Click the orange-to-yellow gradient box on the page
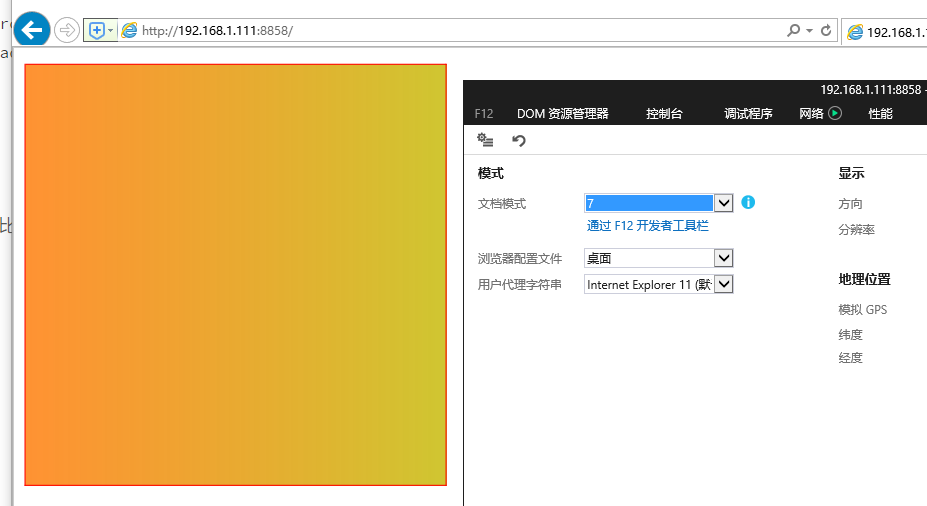Image resolution: width=927 pixels, height=506 pixels. [235, 275]
